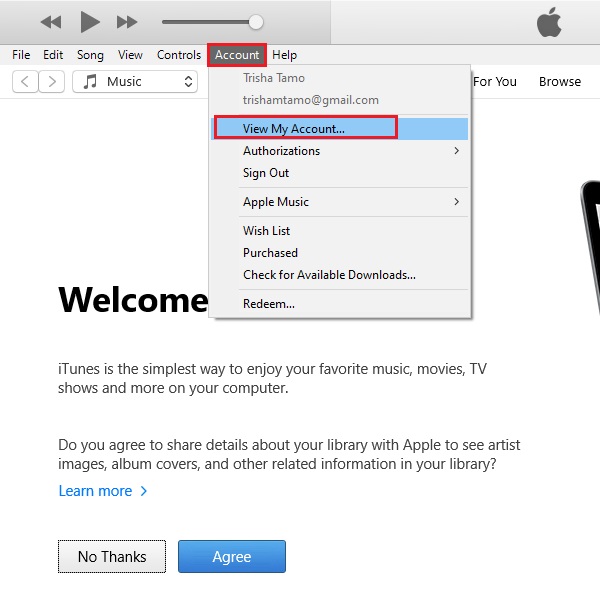Close the Account menu via its title
Image resolution: width=600 pixels, height=614 pixels.
tap(237, 55)
